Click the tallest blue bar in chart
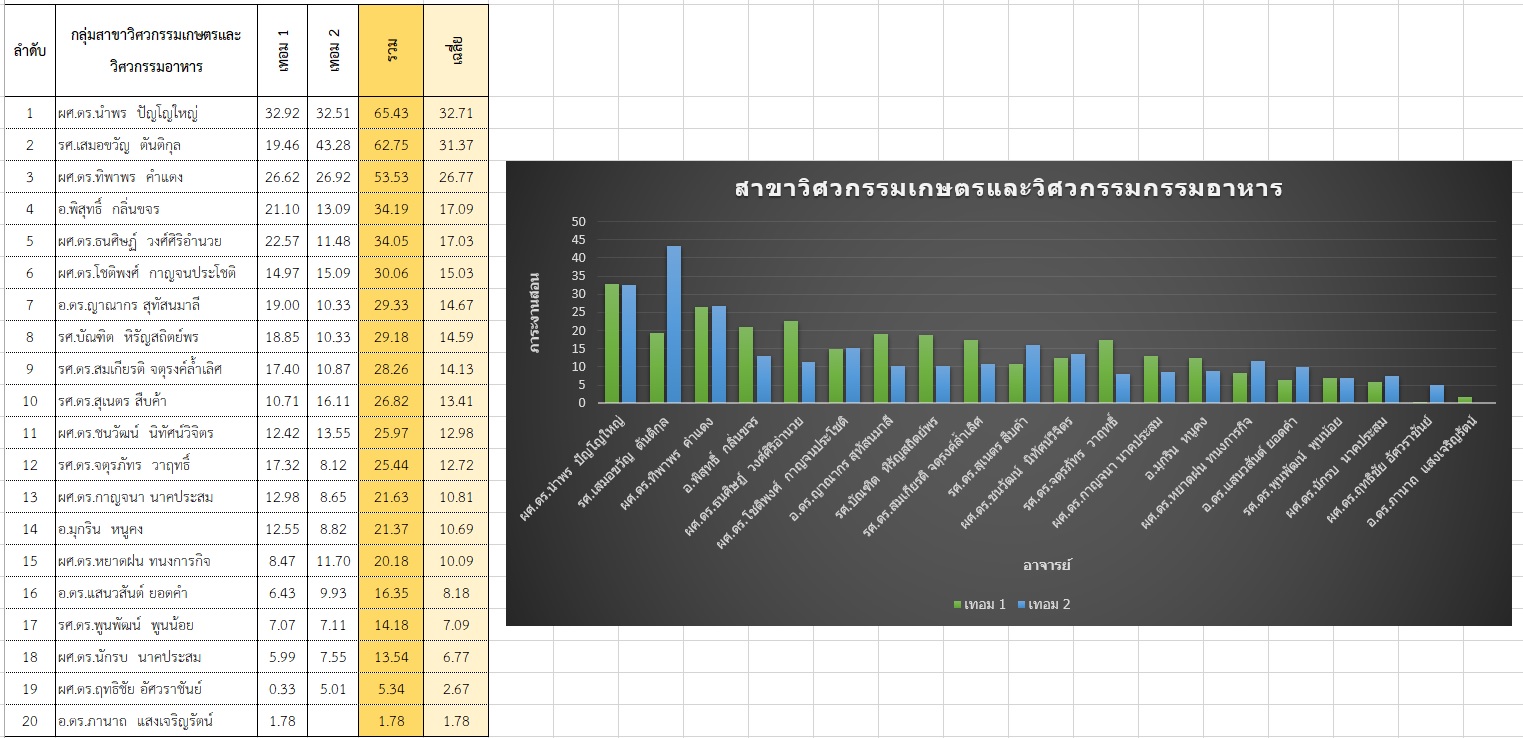Screen dimensions: 1523x738 673,325
